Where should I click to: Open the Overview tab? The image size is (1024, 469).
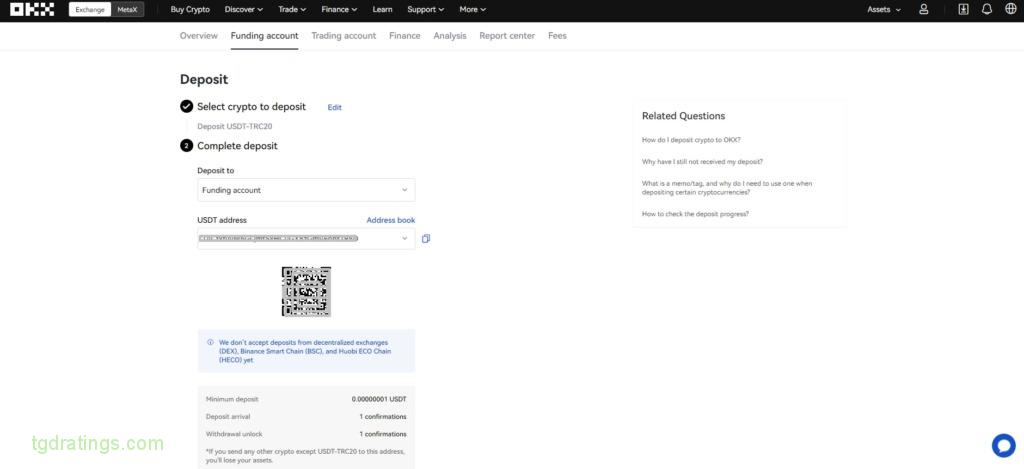click(x=199, y=36)
